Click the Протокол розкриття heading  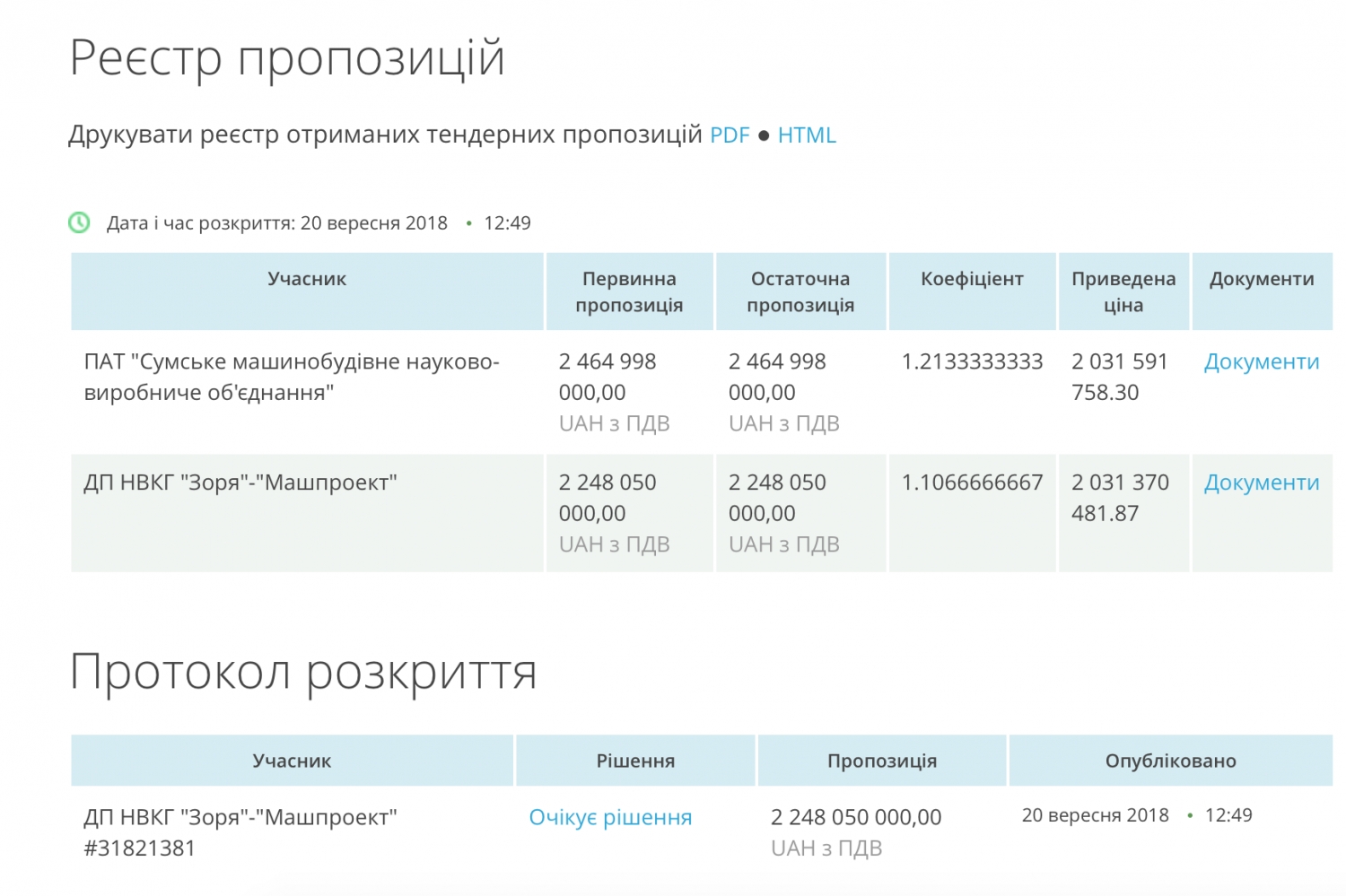tap(303, 672)
